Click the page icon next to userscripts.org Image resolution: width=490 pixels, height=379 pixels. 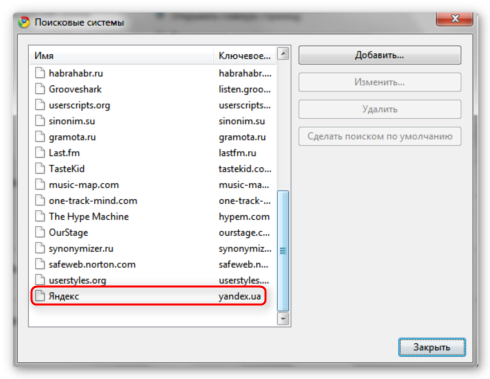[x=40, y=105]
